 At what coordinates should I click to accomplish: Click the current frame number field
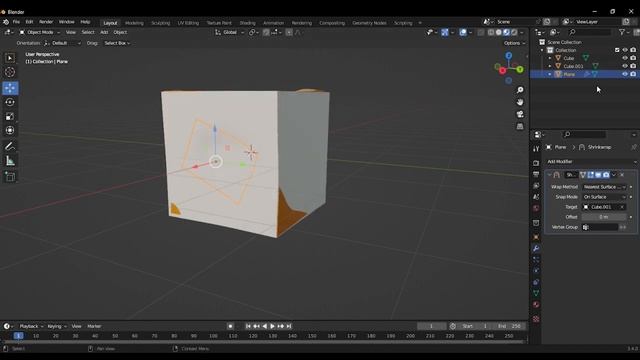coord(431,326)
